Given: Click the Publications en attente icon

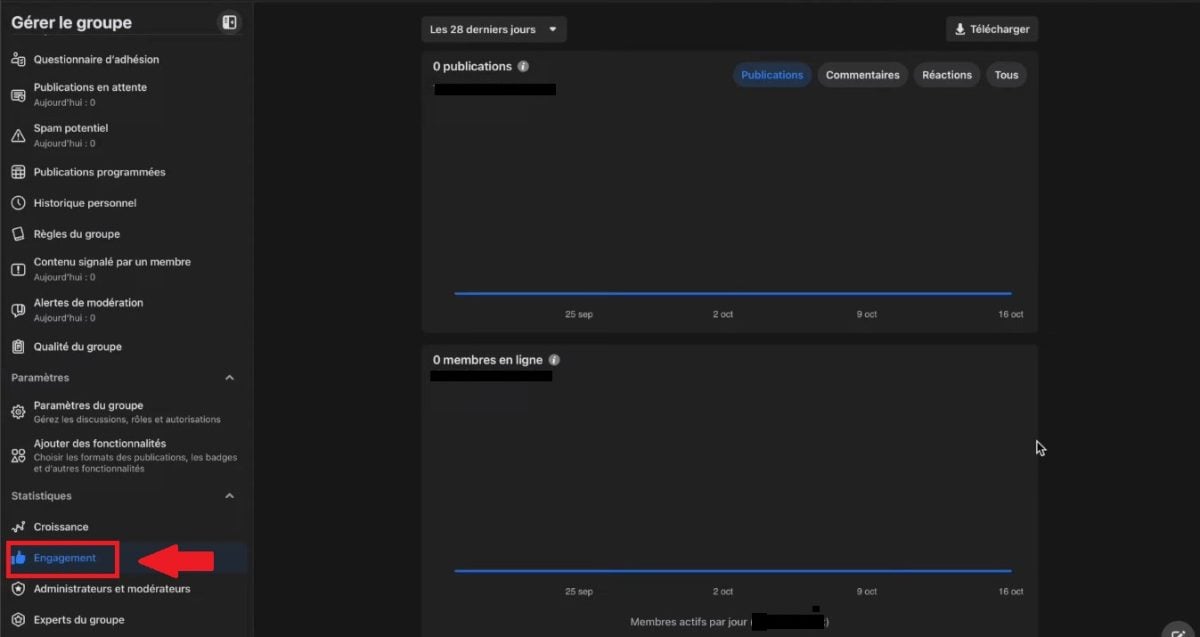Looking at the screenshot, I should 18,95.
